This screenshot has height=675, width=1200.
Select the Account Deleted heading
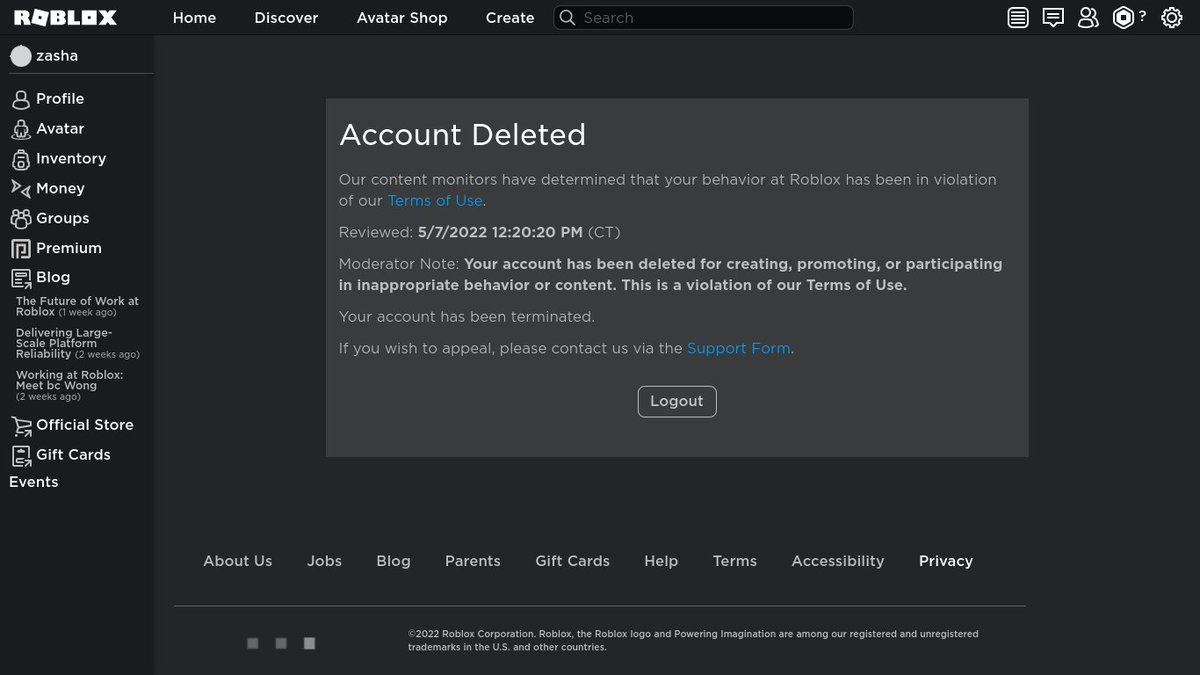(x=463, y=135)
